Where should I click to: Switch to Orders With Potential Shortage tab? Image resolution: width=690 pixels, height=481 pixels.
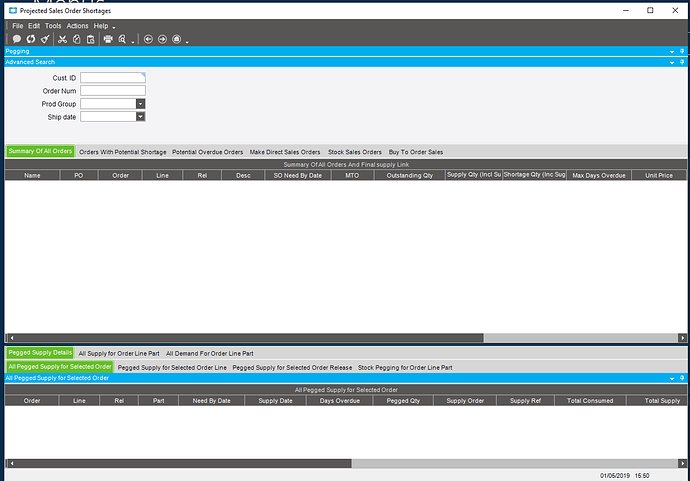coord(123,152)
